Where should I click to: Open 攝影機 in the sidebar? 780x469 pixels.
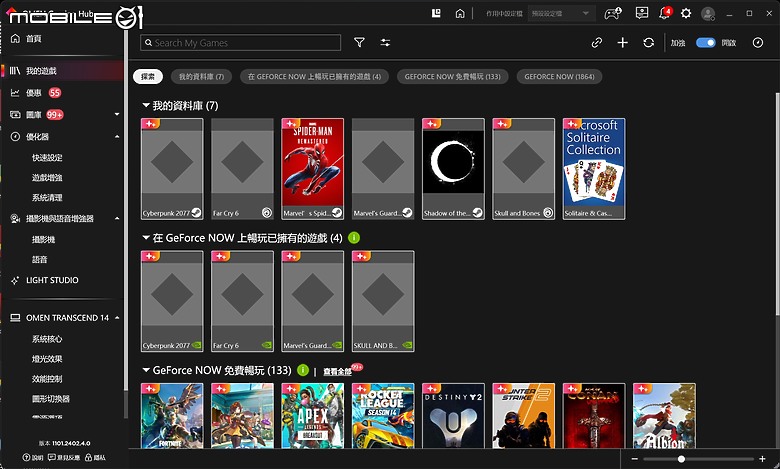tap(43, 239)
